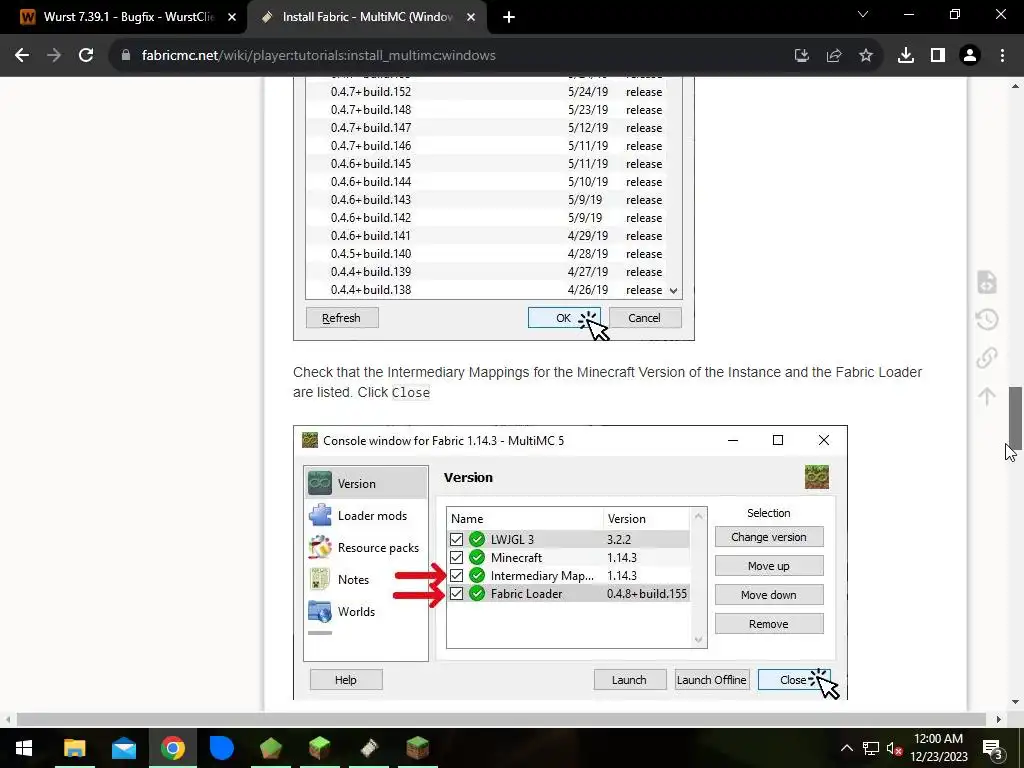The width and height of the screenshot is (1024, 768).
Task: Click the wiki backlinks icon
Action: point(987,358)
